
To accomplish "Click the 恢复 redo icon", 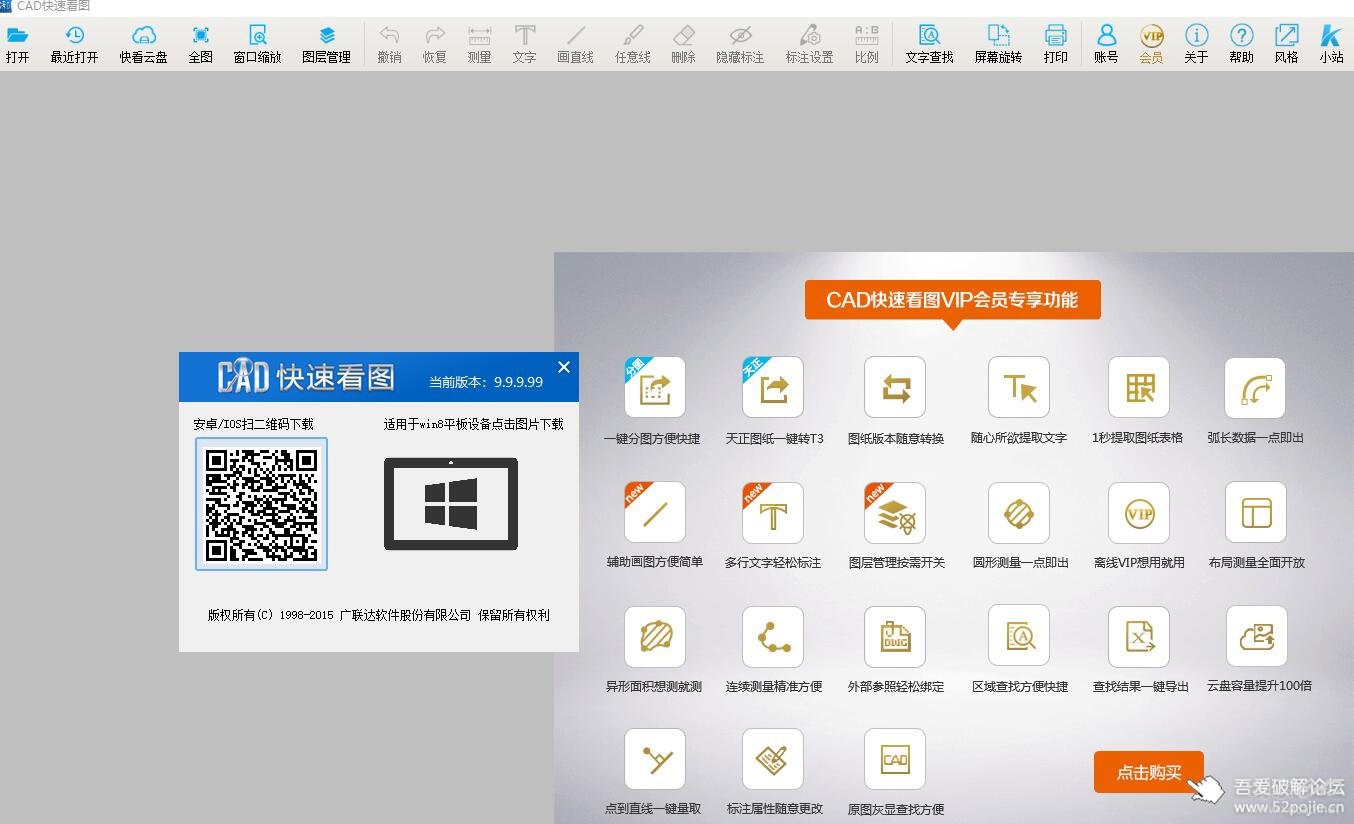I will tap(434, 36).
